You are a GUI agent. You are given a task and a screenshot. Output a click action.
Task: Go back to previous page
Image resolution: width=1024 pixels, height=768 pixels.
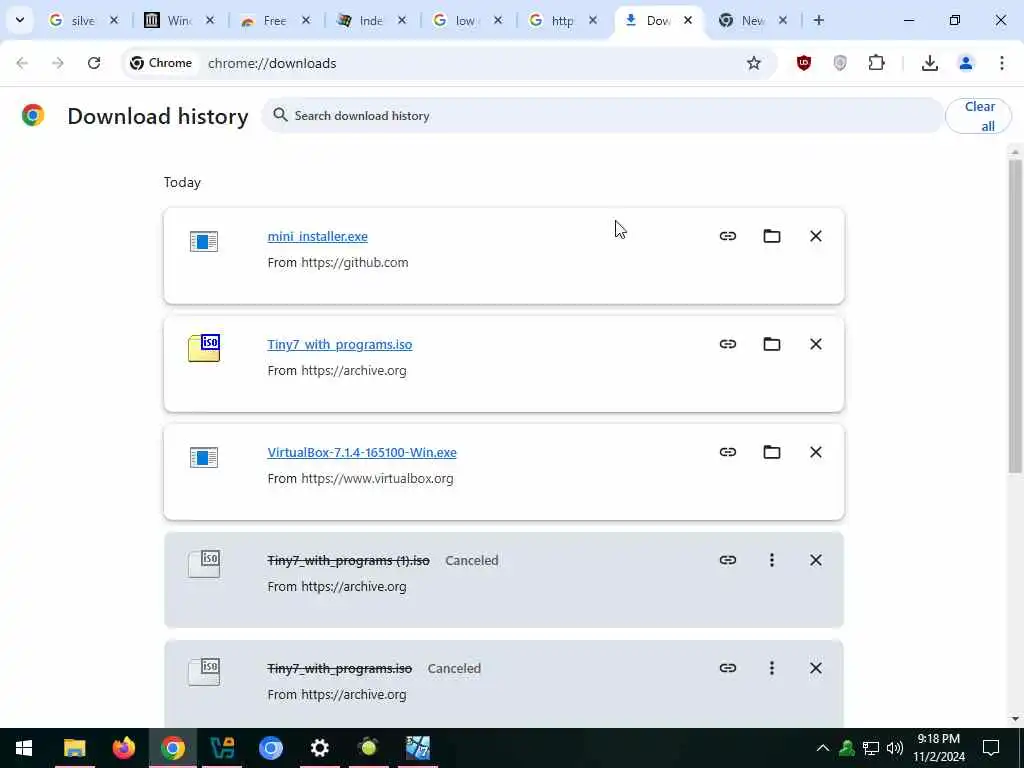(x=22, y=63)
